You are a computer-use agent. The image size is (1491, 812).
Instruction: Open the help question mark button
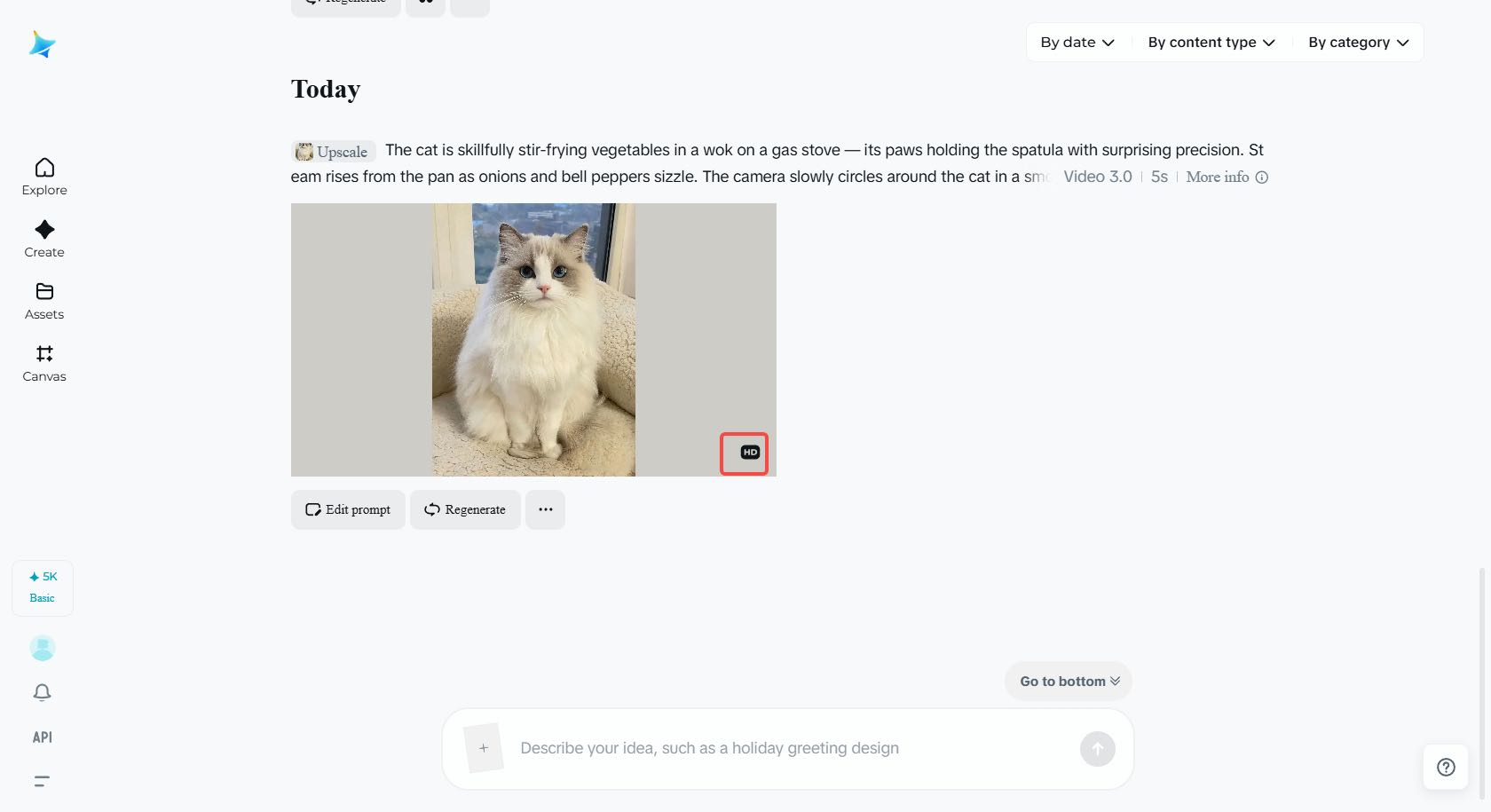[x=1446, y=767]
